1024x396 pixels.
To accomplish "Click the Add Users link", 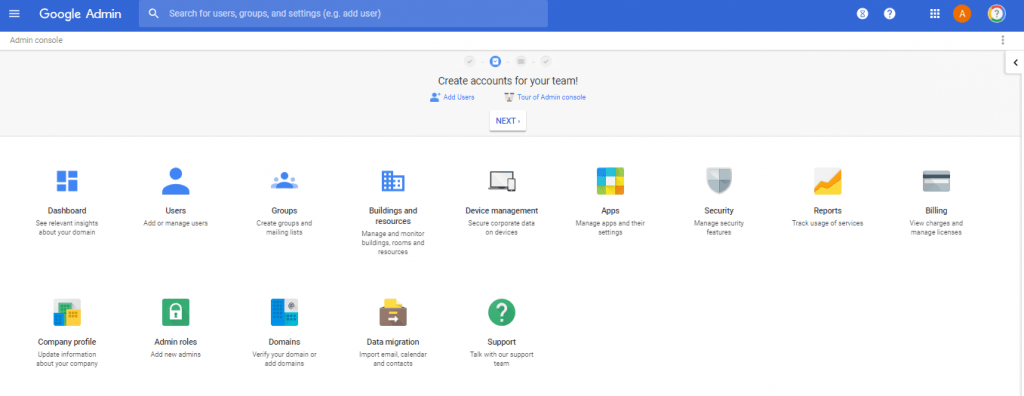I will [458, 97].
